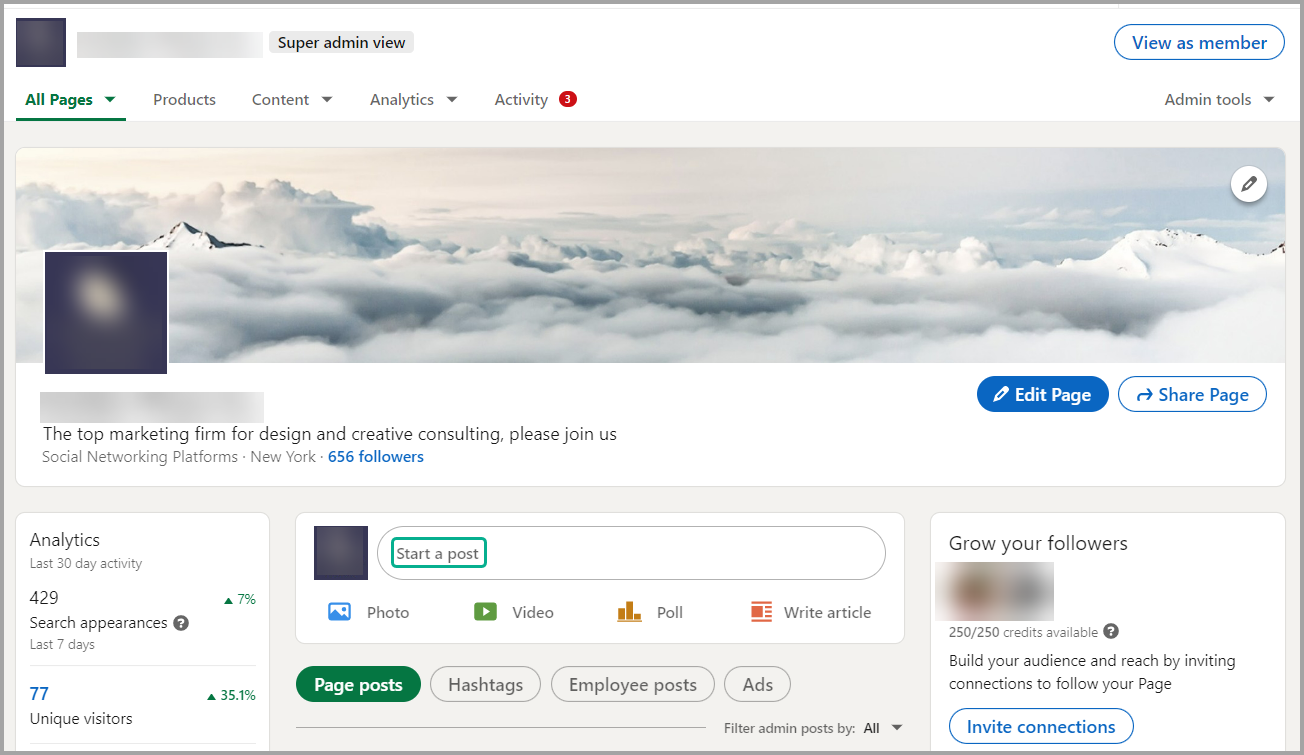Screen dimensions: 1304x755
Task: Filter feed to show Ads
Action: click(757, 684)
